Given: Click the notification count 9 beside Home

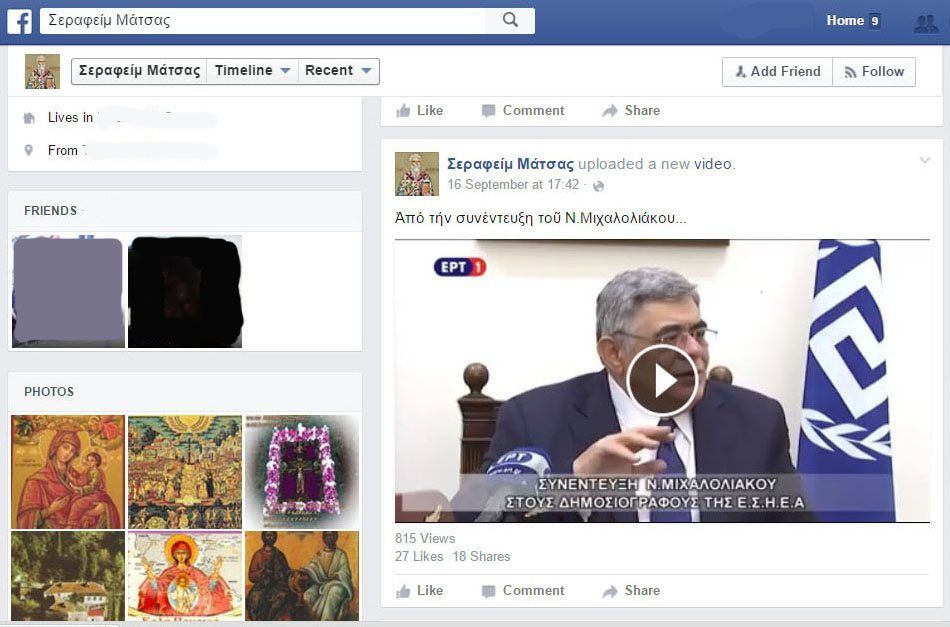Looking at the screenshot, I should (x=874, y=21).
